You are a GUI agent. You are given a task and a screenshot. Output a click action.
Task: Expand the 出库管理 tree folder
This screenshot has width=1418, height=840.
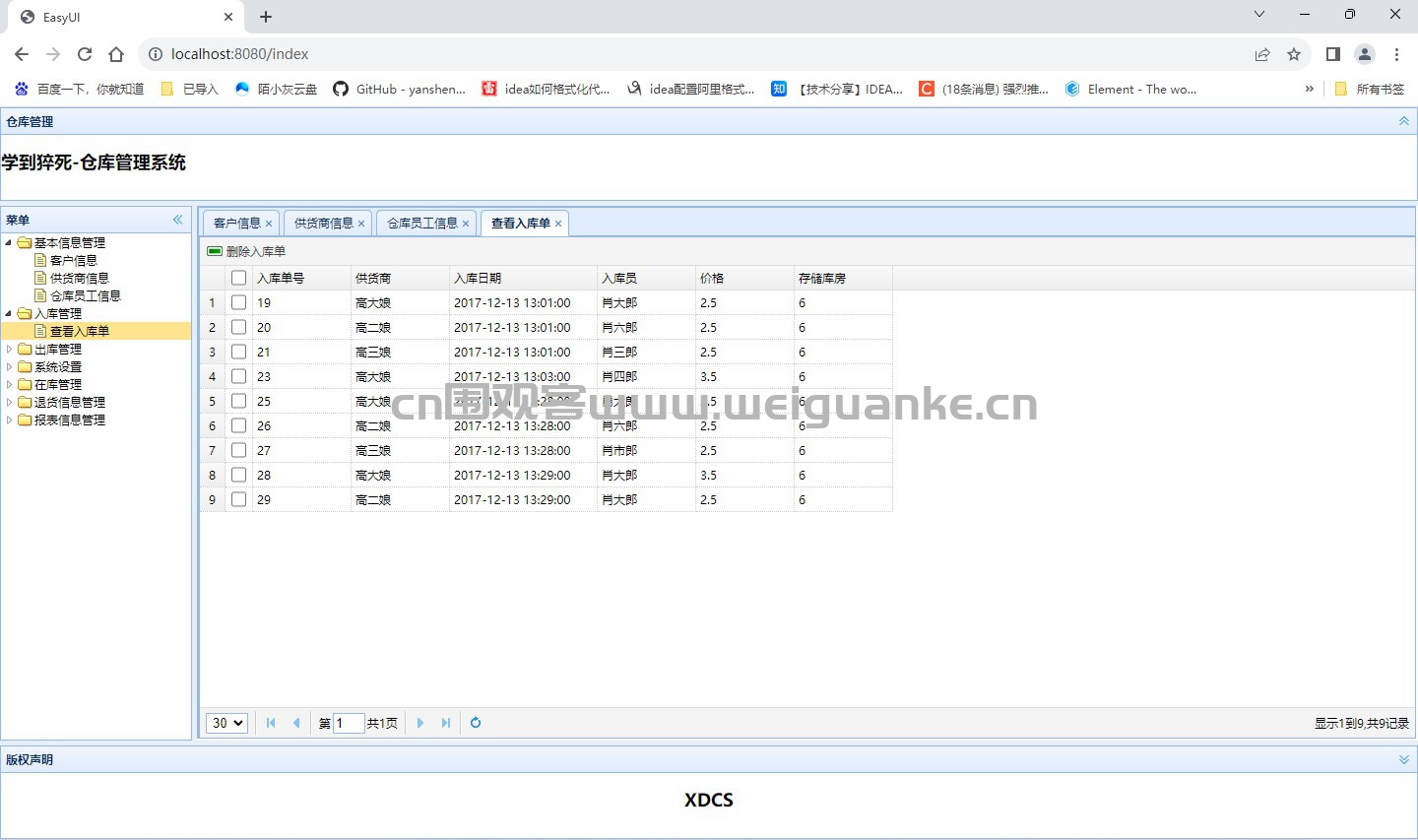pos(10,349)
